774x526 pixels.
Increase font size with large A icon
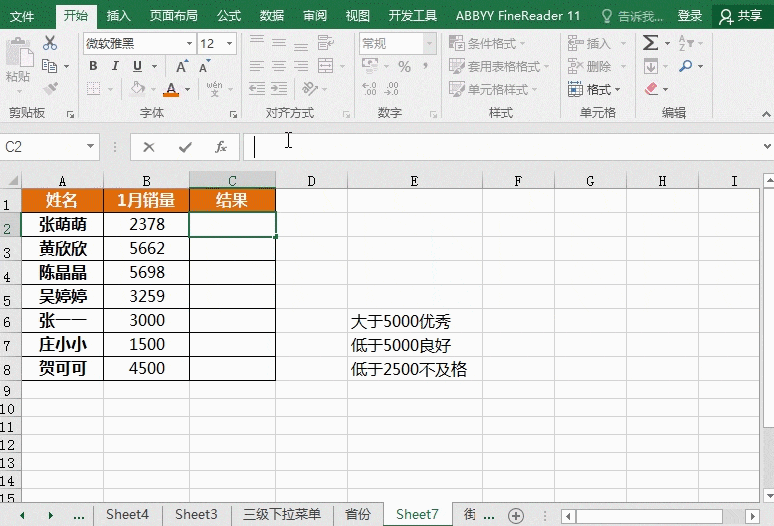pyautogui.click(x=182, y=66)
